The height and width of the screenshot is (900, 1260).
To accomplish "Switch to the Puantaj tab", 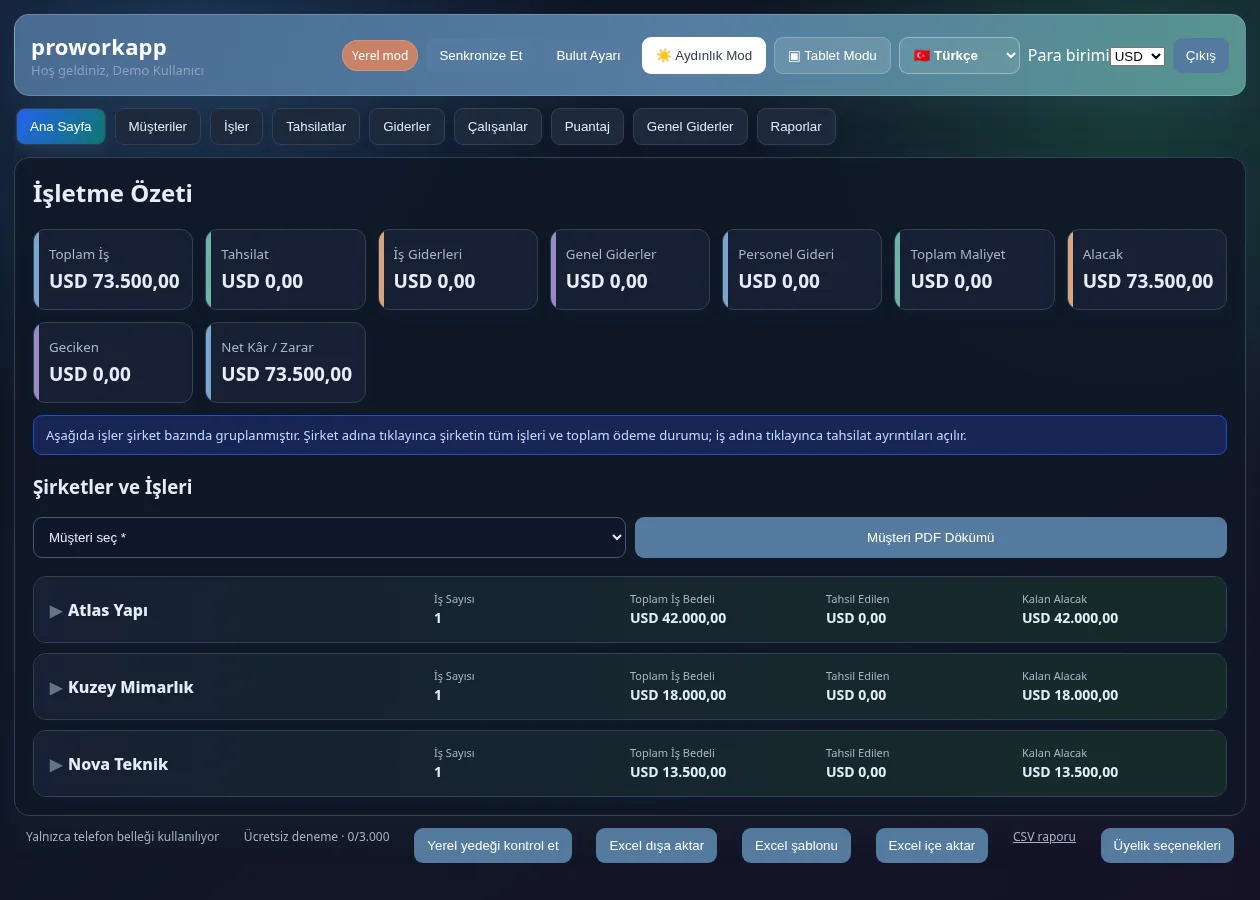I will tap(587, 127).
